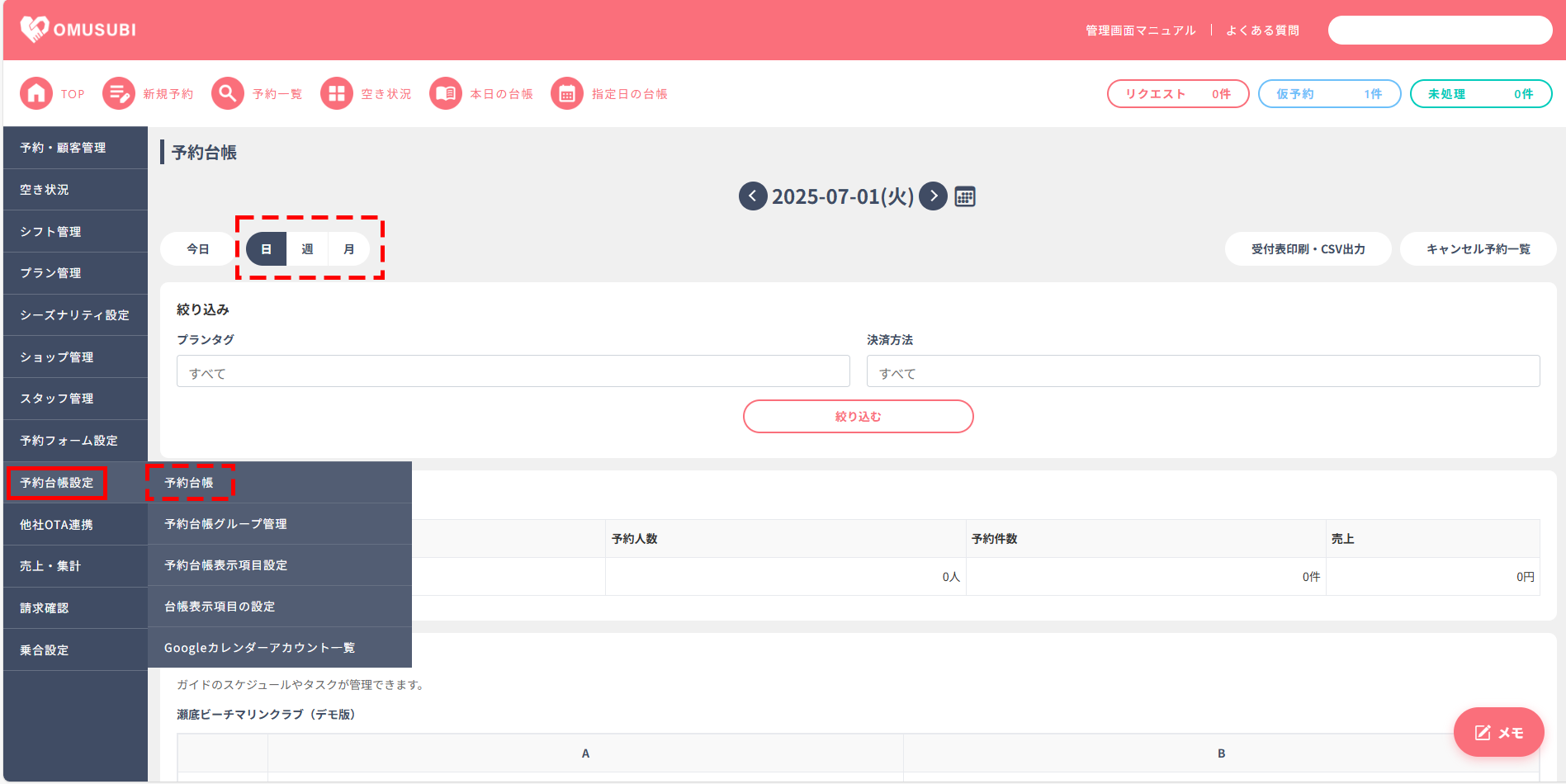Select 予約台帳グループ管理 submenu item
Viewport: 1566px width, 784px height.
225,524
